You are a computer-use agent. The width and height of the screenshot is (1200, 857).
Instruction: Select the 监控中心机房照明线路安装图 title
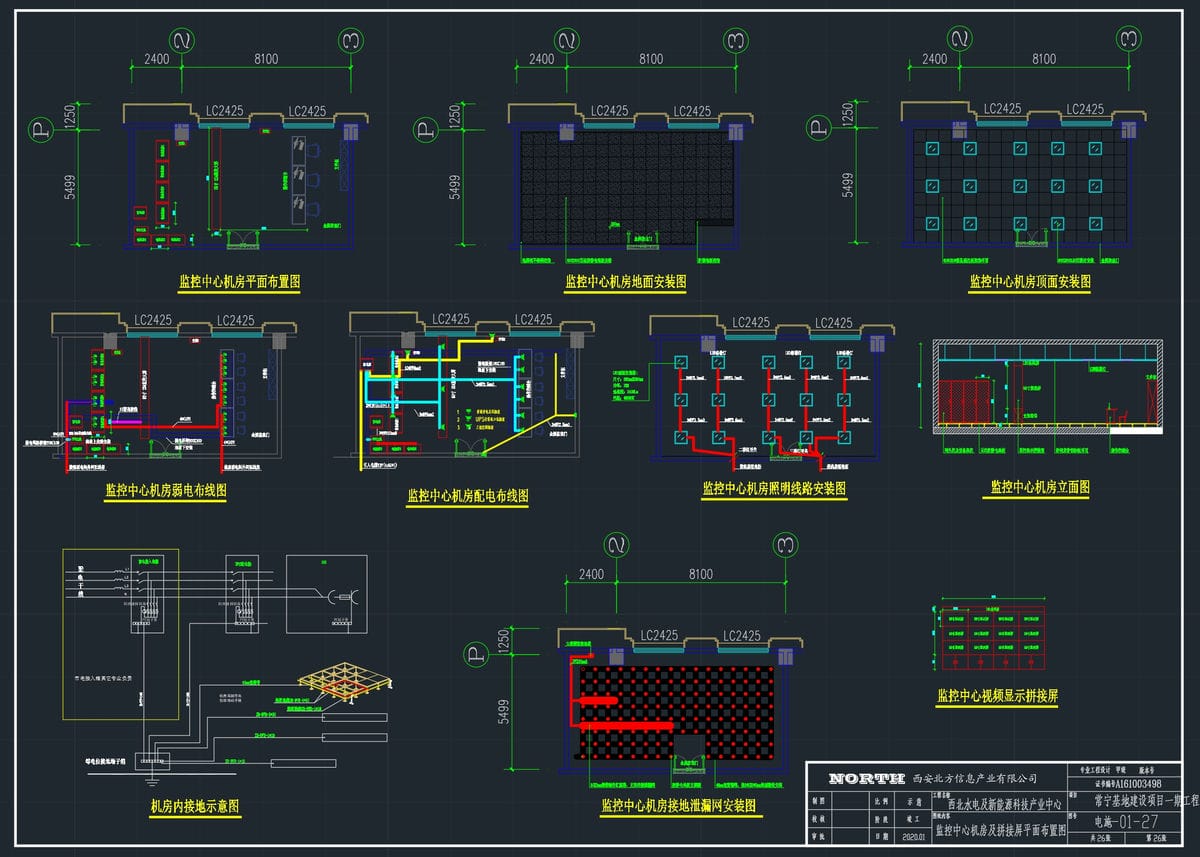[774, 489]
